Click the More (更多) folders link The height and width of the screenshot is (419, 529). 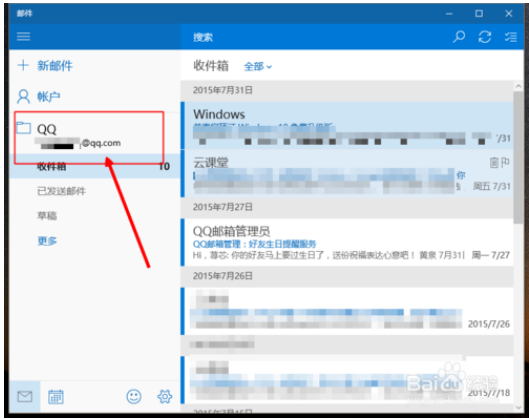click(x=47, y=241)
